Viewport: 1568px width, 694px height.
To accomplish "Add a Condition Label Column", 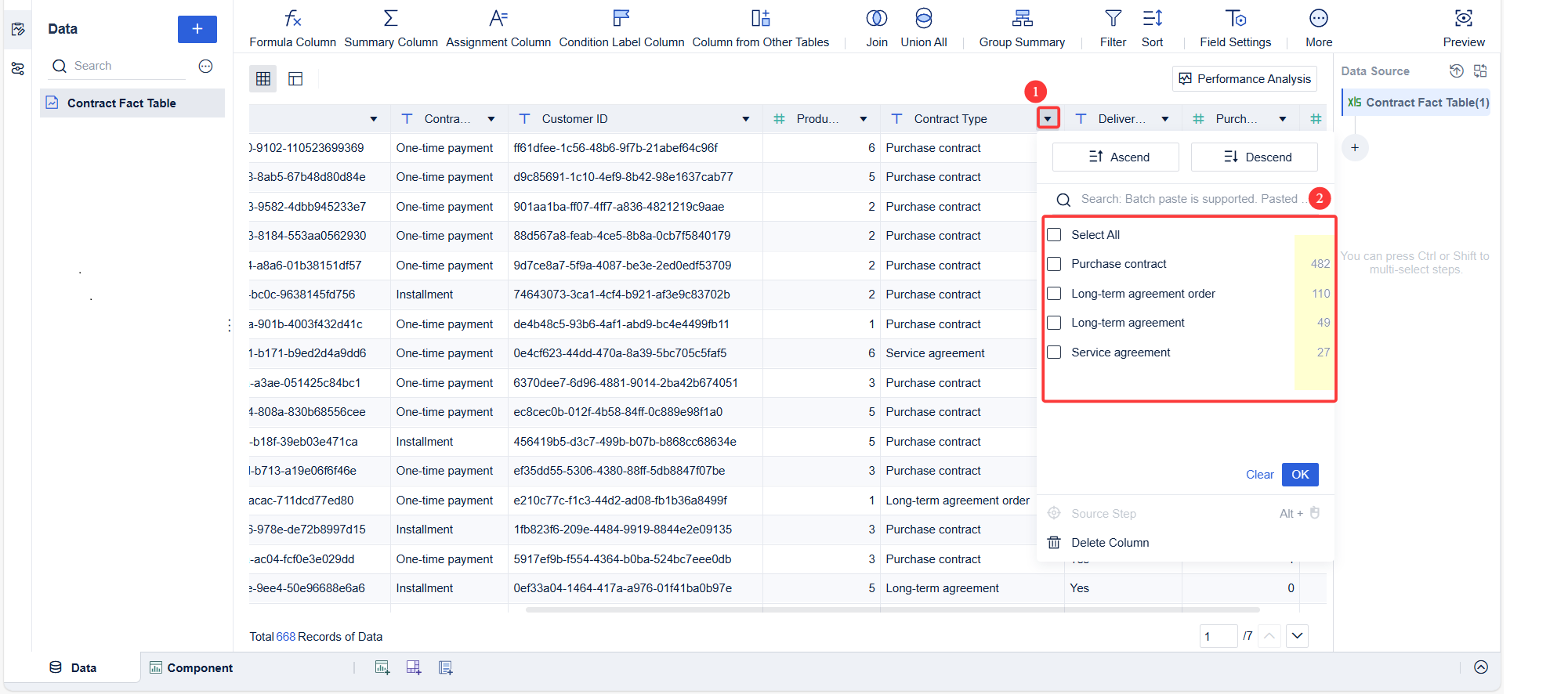I will pos(621,28).
